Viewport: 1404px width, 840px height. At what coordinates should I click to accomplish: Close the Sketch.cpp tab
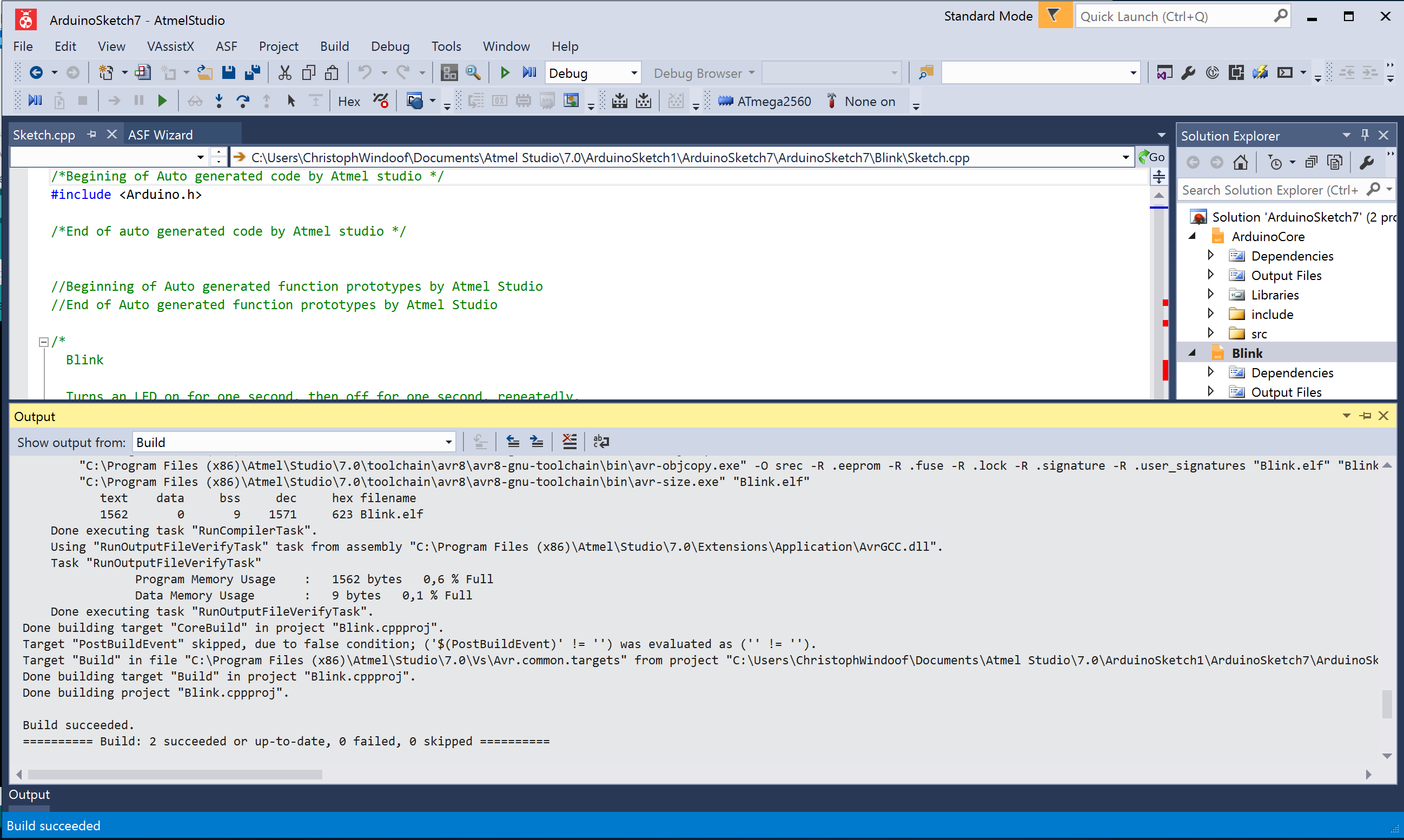coord(111,135)
